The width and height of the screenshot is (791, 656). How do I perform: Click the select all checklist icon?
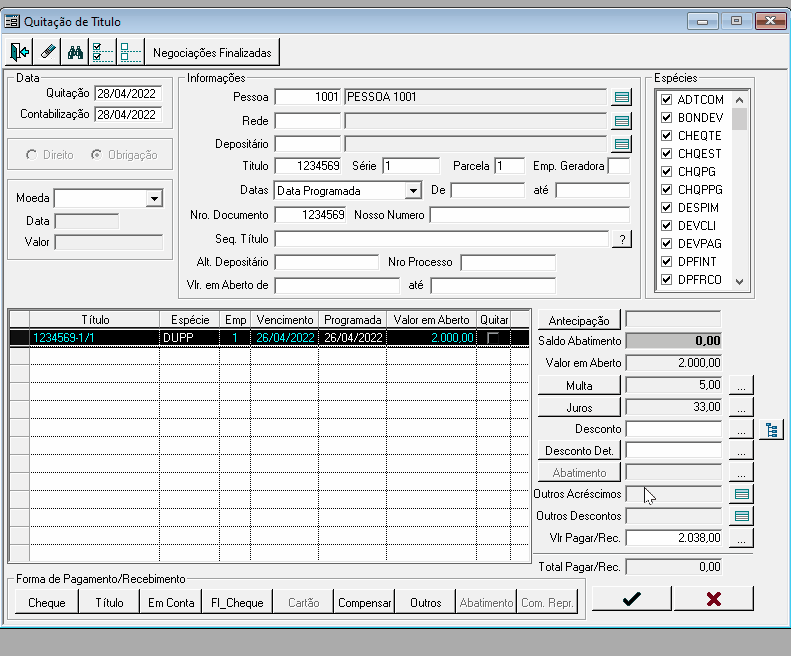[x=103, y=52]
